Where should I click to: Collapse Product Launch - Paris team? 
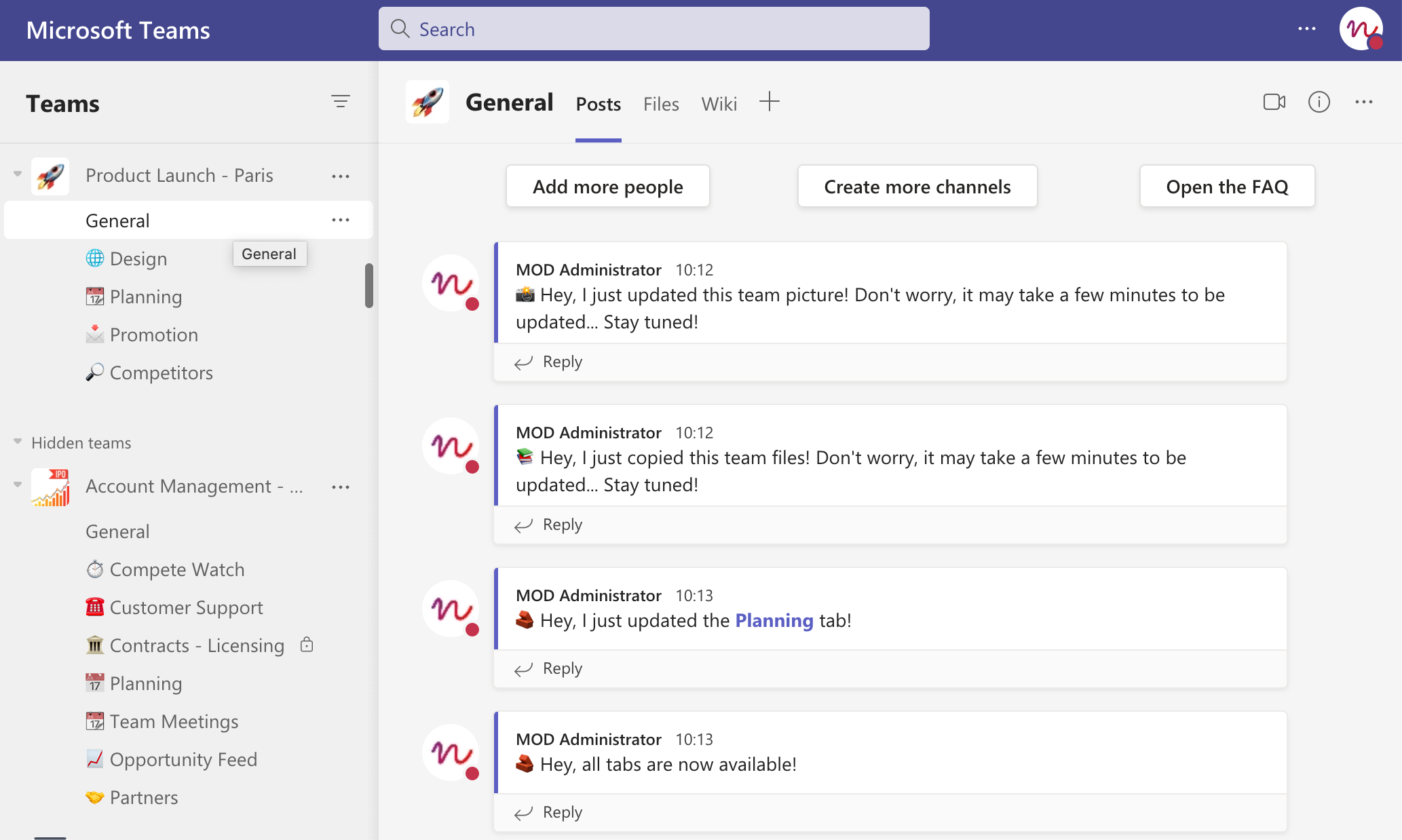(18, 174)
